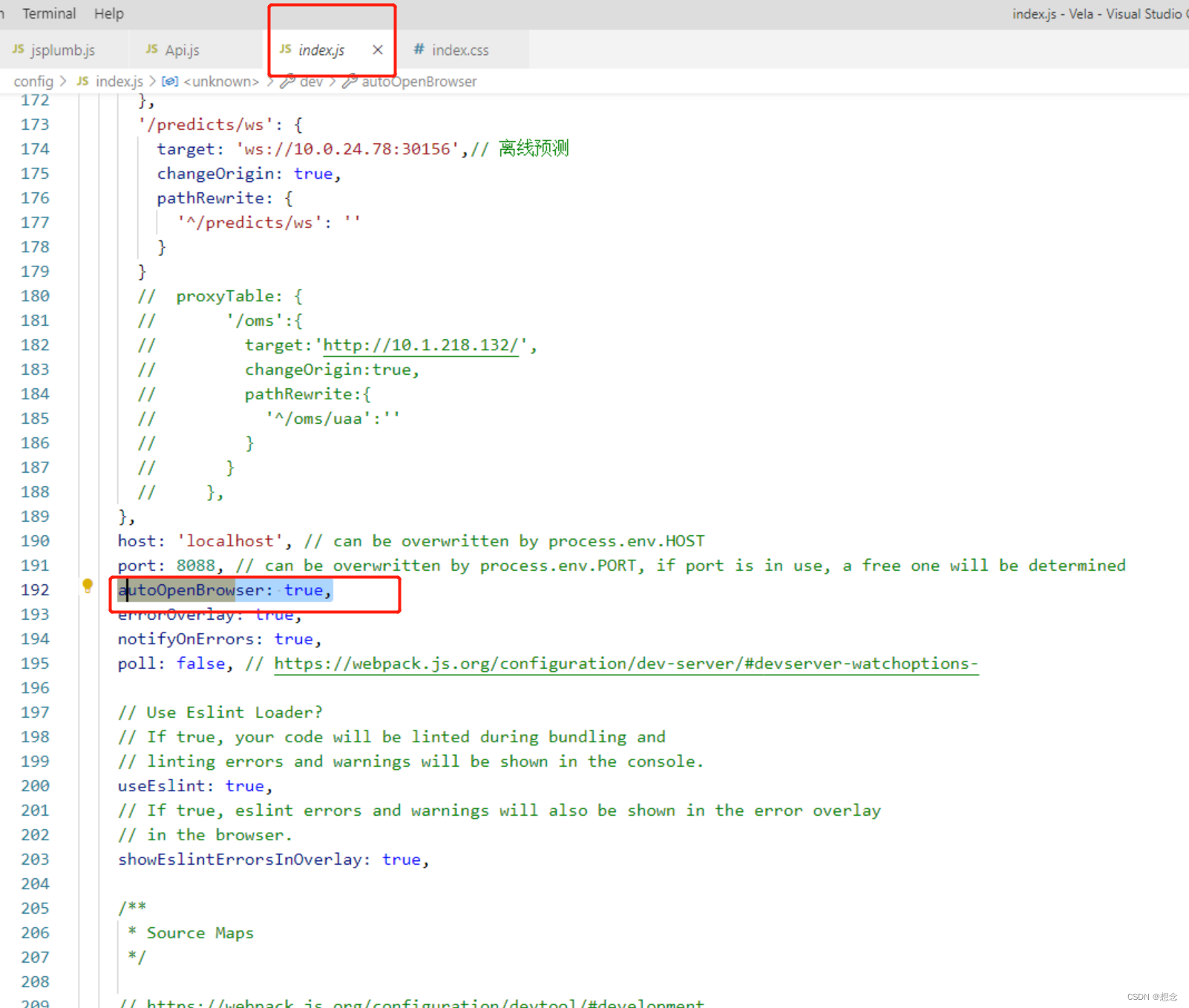The image size is (1189, 1008).
Task: Click the commented proxyTable line
Action: (x=220, y=296)
